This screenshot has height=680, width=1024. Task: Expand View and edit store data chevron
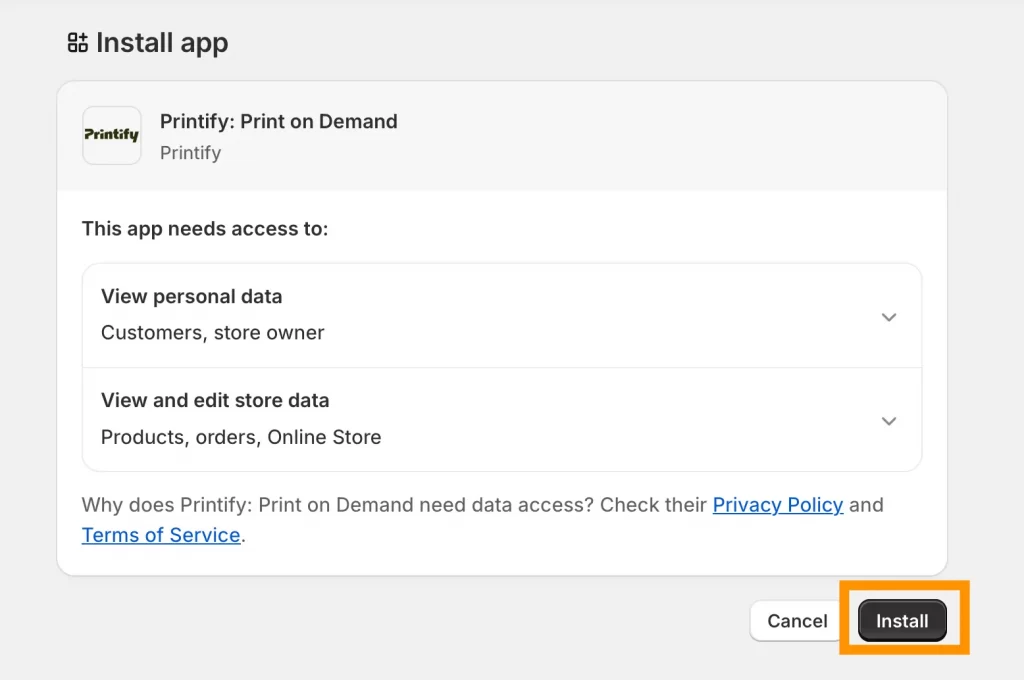click(889, 421)
